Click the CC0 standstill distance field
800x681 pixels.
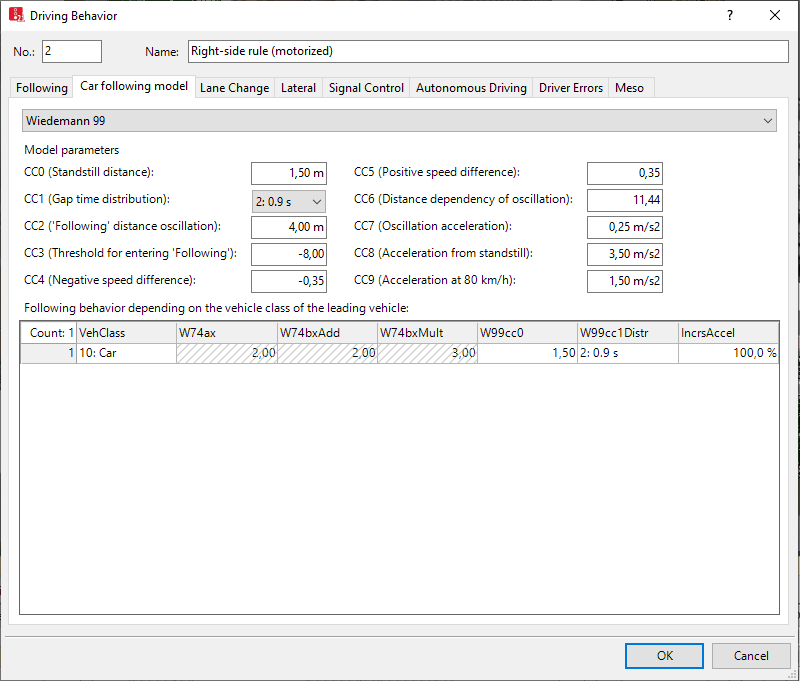pos(288,173)
